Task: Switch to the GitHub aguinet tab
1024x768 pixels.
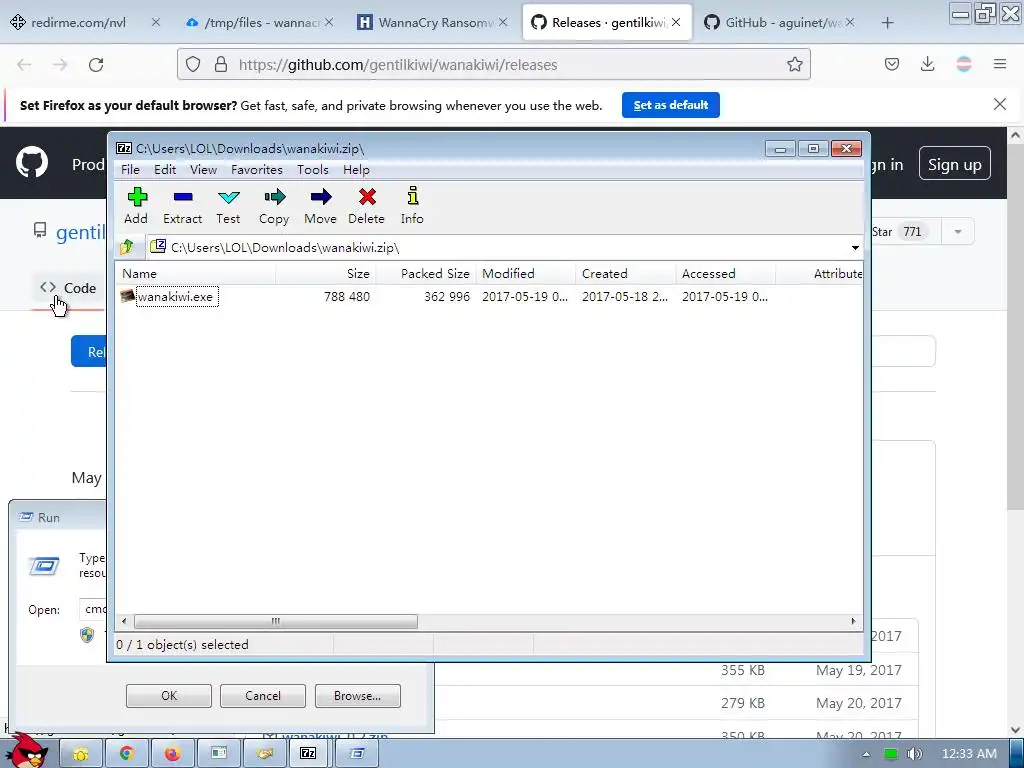Action: 781,23
